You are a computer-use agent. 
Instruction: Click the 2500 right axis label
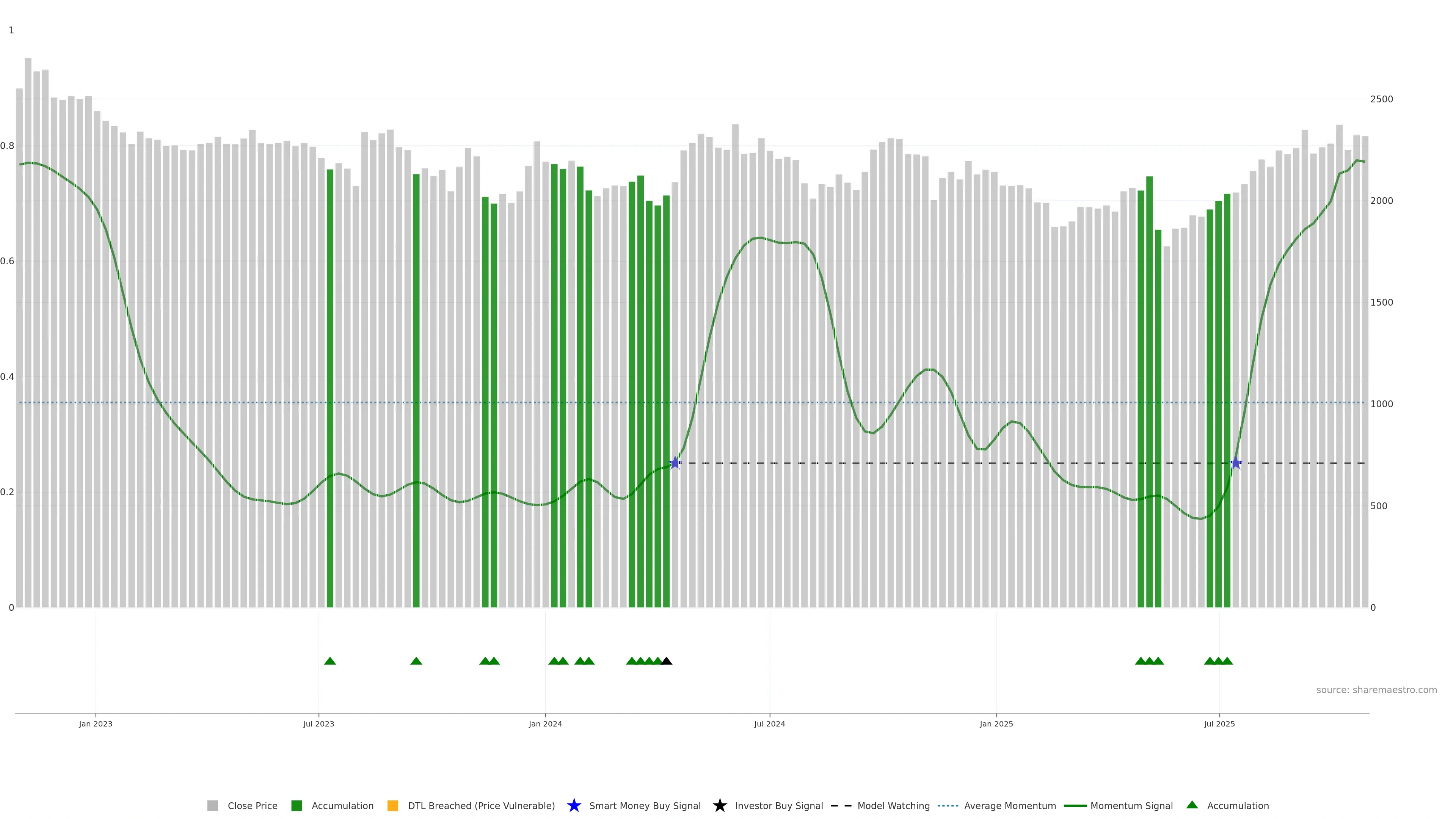pos(1381,99)
